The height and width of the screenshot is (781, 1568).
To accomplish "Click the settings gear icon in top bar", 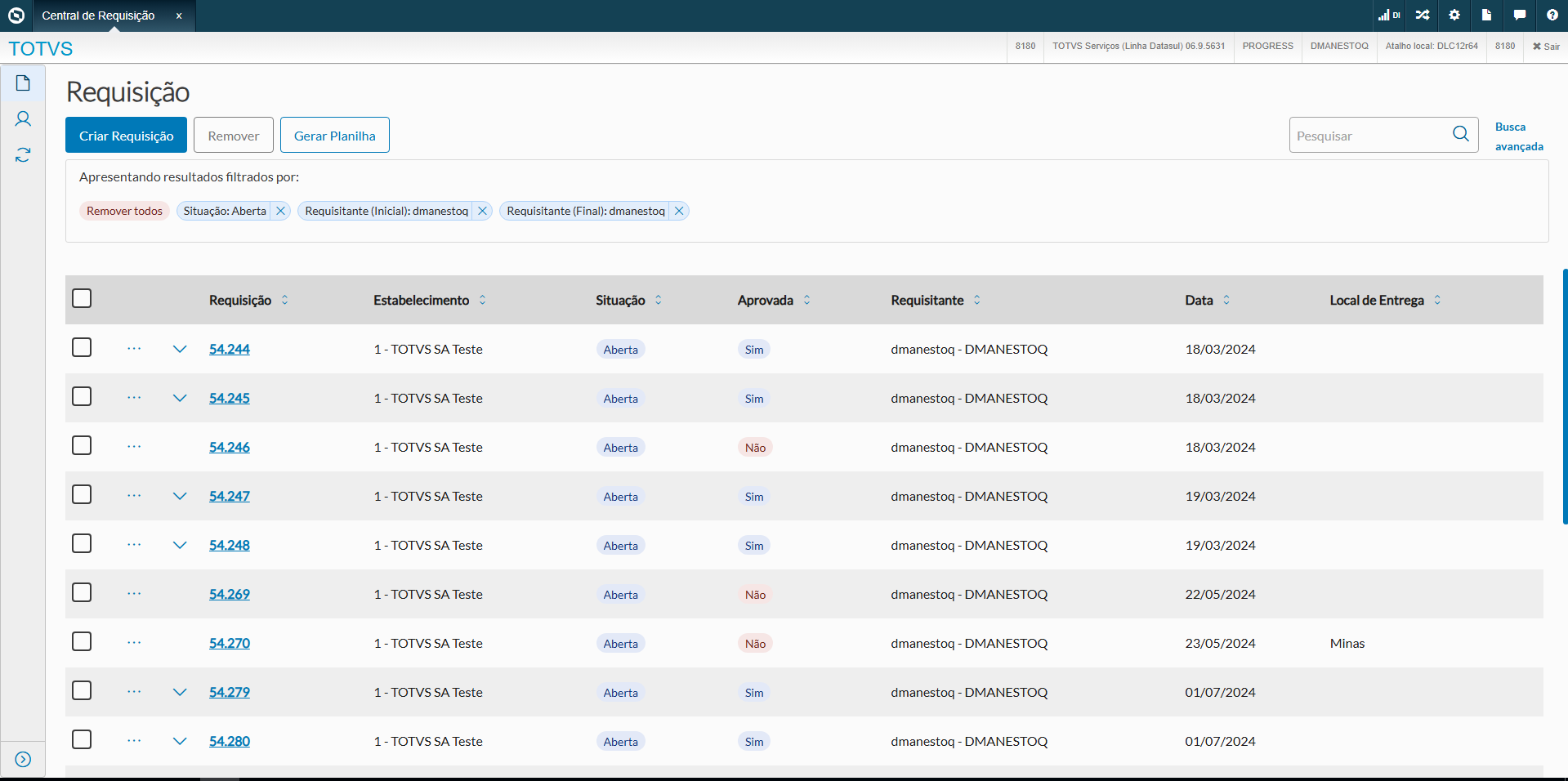I will coord(1454,16).
